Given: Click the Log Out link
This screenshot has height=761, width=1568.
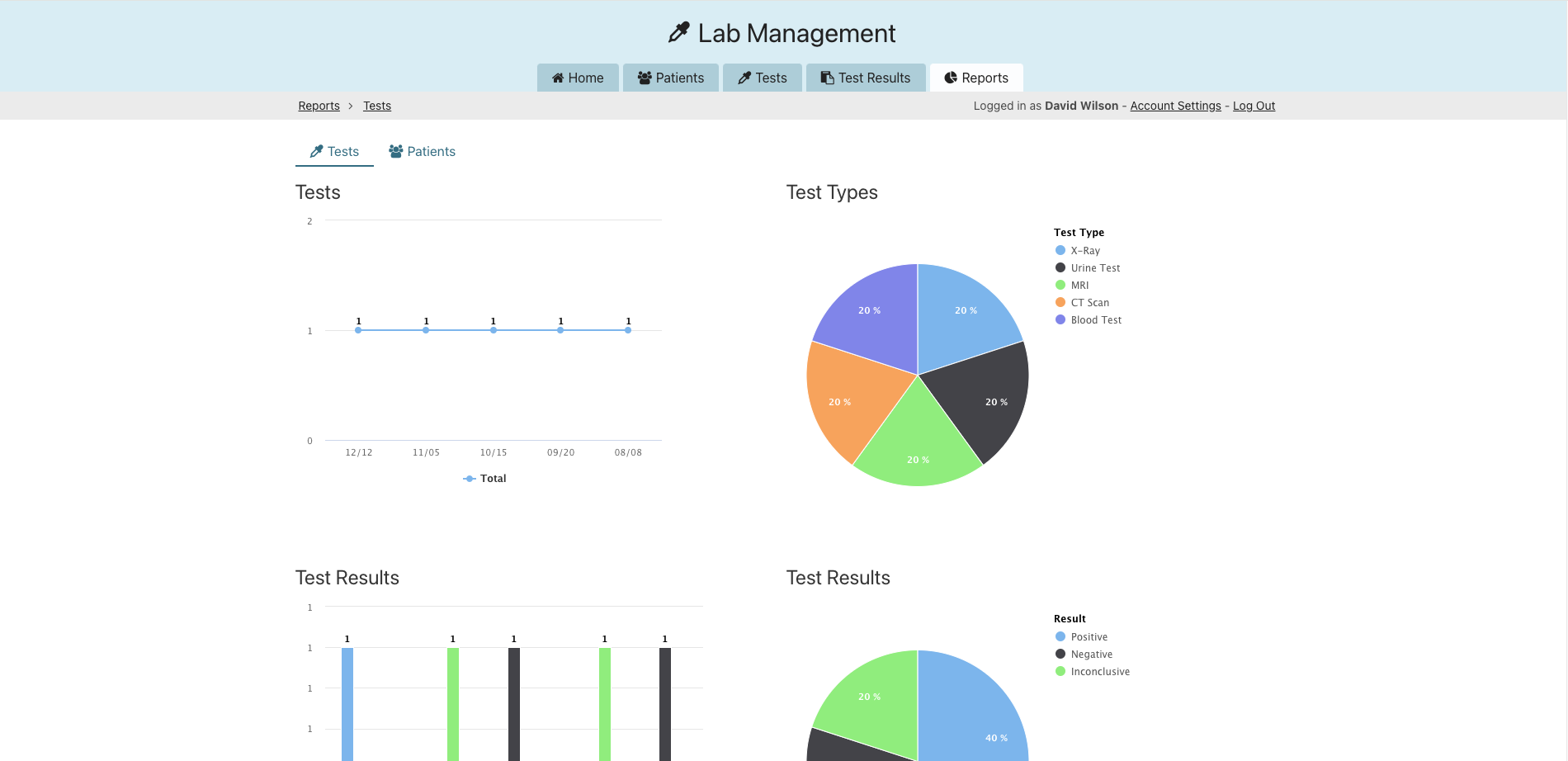Looking at the screenshot, I should pyautogui.click(x=1254, y=106).
